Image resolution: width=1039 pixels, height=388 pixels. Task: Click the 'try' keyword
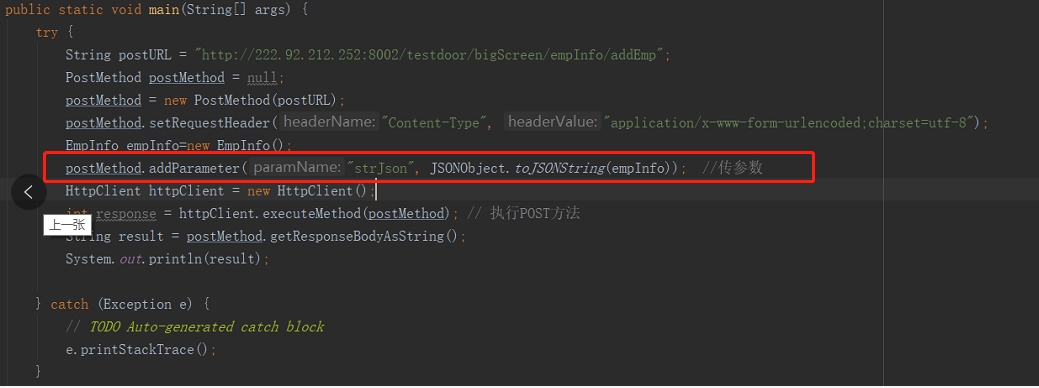click(x=47, y=33)
